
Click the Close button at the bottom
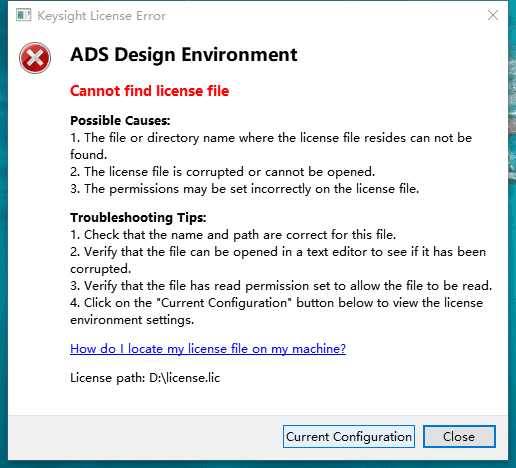pyautogui.click(x=459, y=436)
